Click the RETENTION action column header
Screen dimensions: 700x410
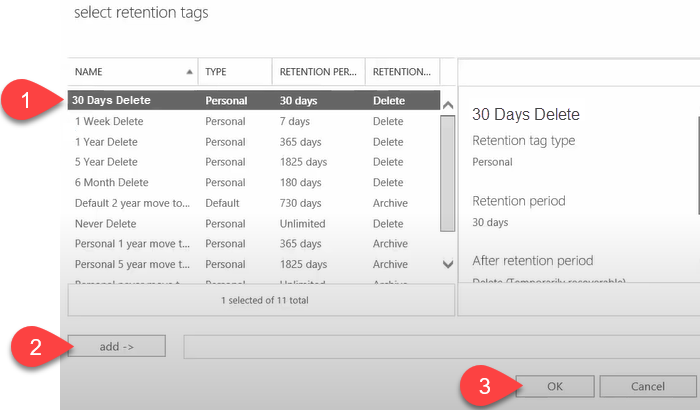[x=401, y=72]
